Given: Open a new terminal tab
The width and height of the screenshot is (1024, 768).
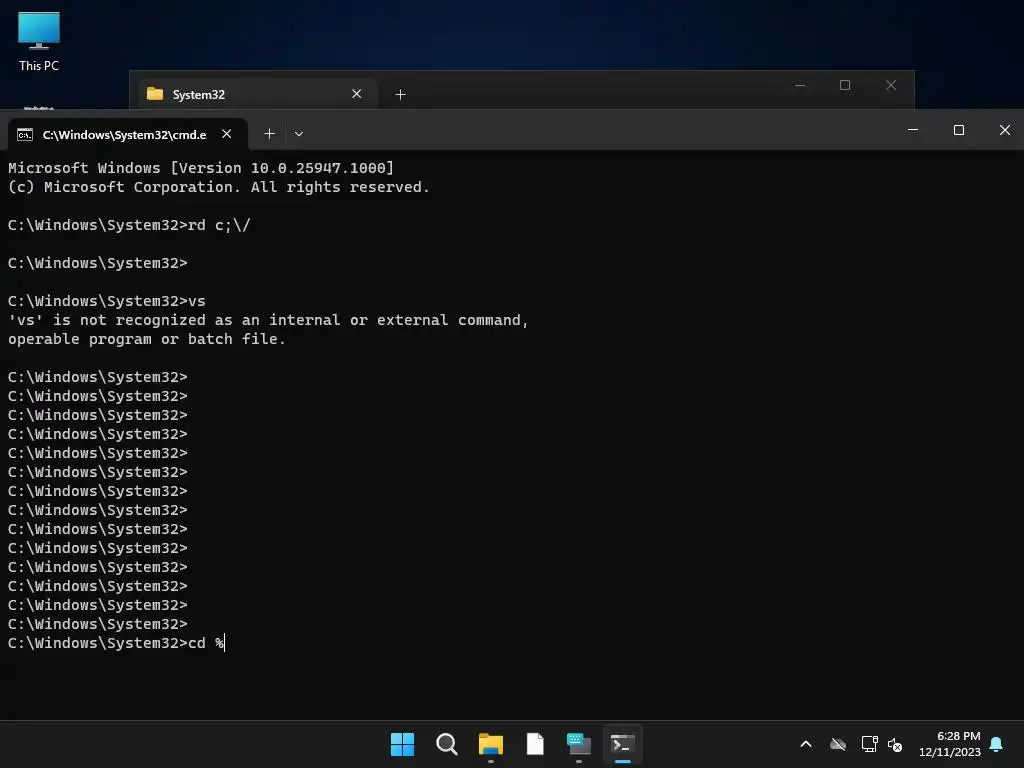Looking at the screenshot, I should pos(269,134).
